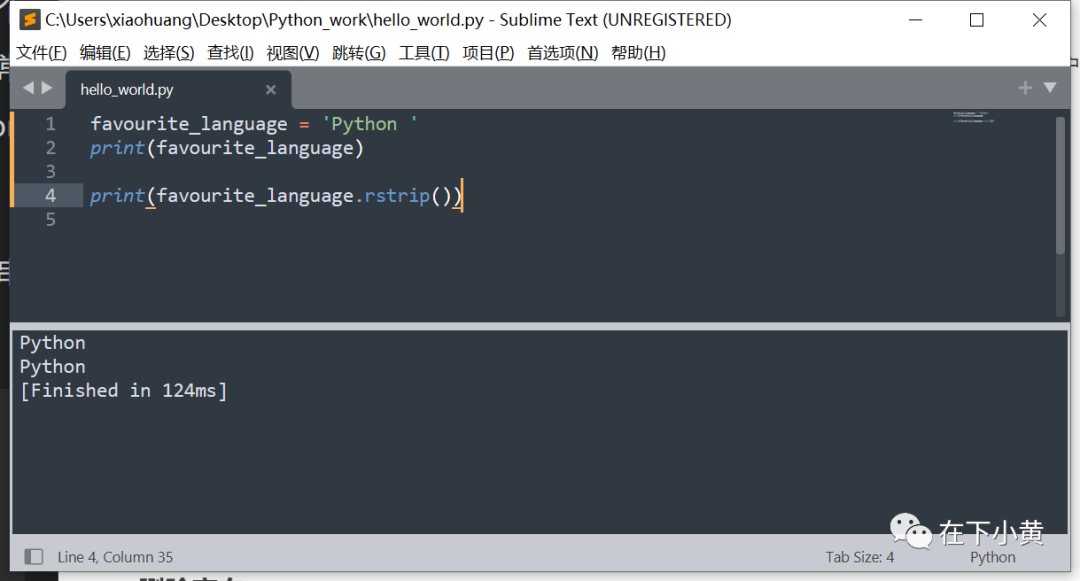The height and width of the screenshot is (581, 1080).
Task: Click line number 5 in gutter
Action: coord(50,220)
